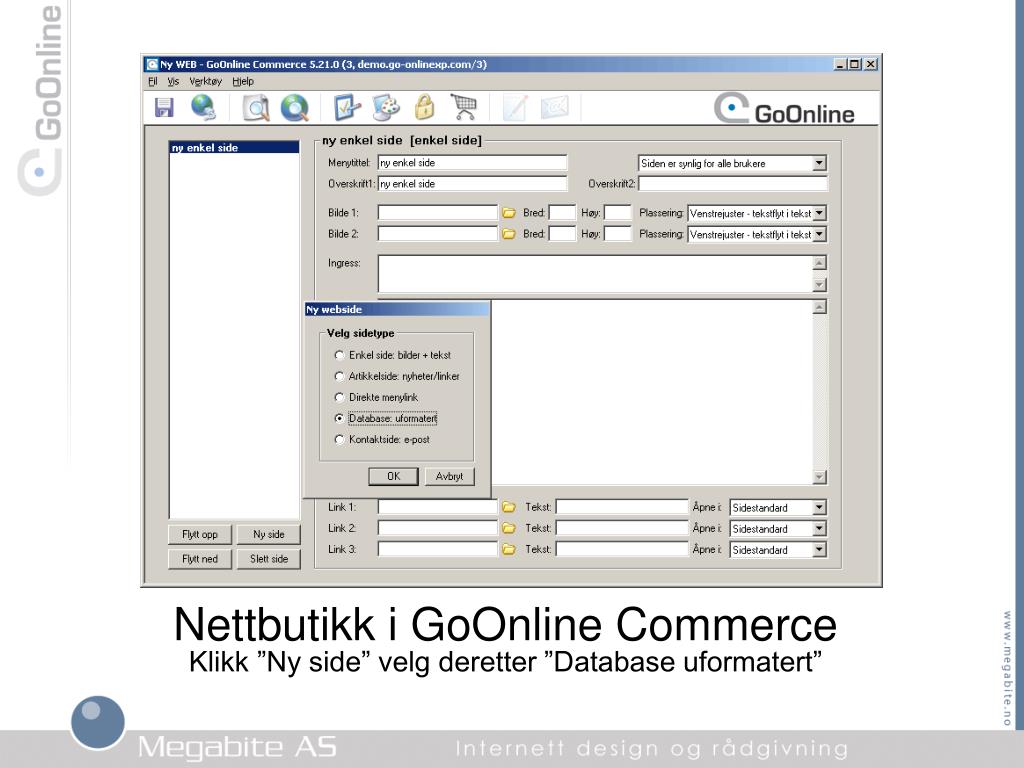Image resolution: width=1024 pixels, height=768 pixels.
Task: Open the color palette design icon
Action: pos(386,107)
